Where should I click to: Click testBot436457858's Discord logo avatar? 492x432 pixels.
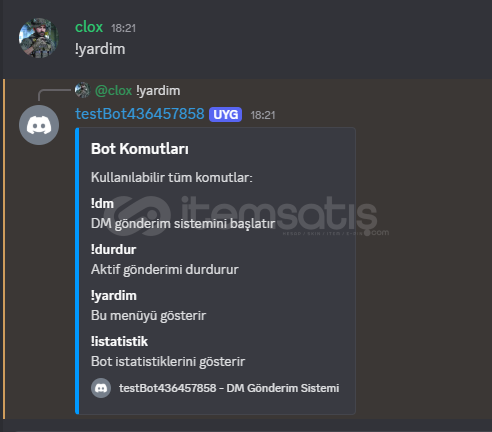(39, 125)
